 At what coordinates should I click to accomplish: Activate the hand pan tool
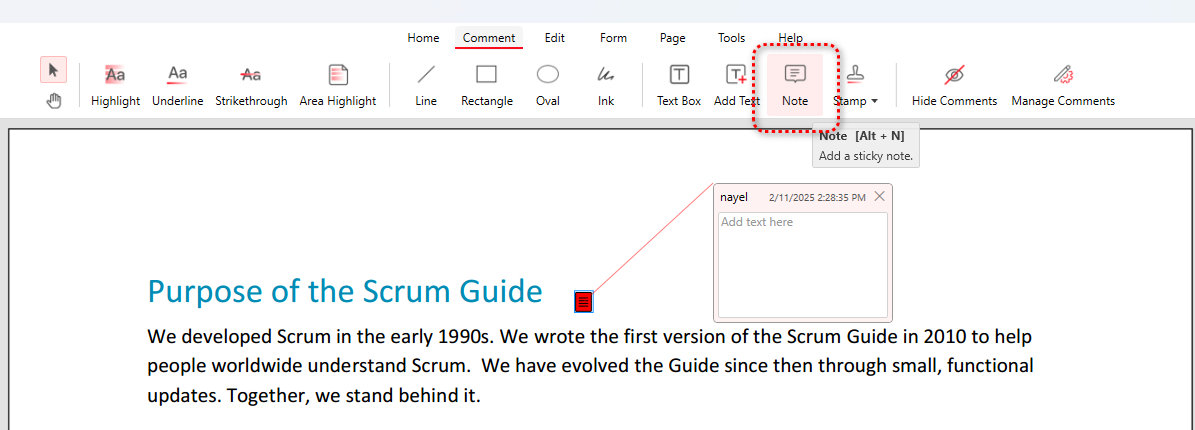[53, 100]
